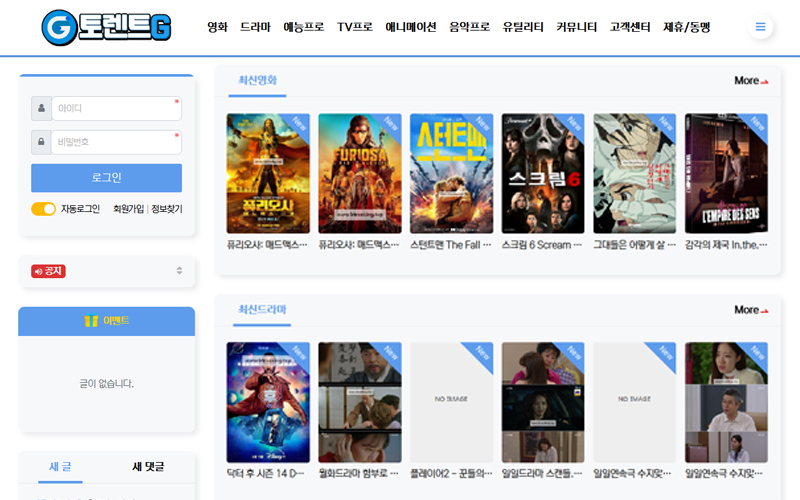800x500 pixels.
Task: Open the 드라마 menu
Action: 255,27
